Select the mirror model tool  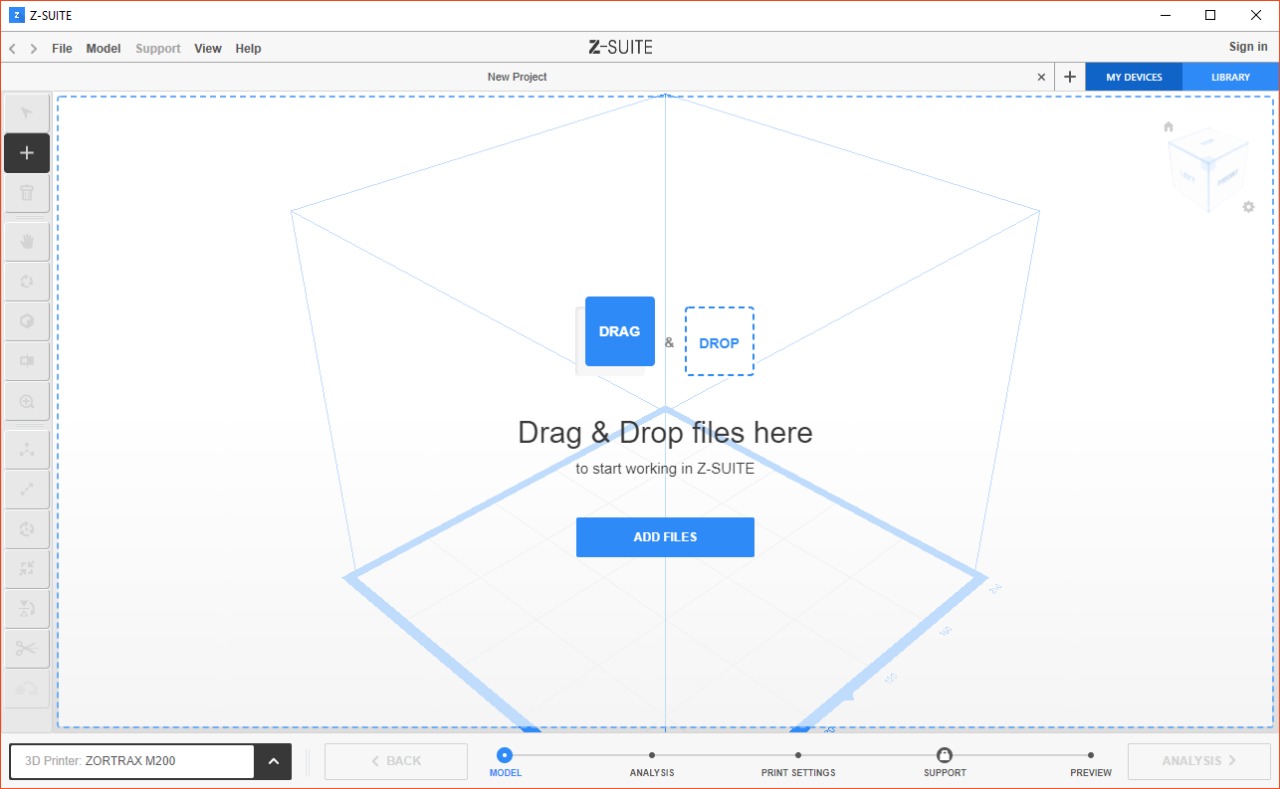[x=27, y=608]
